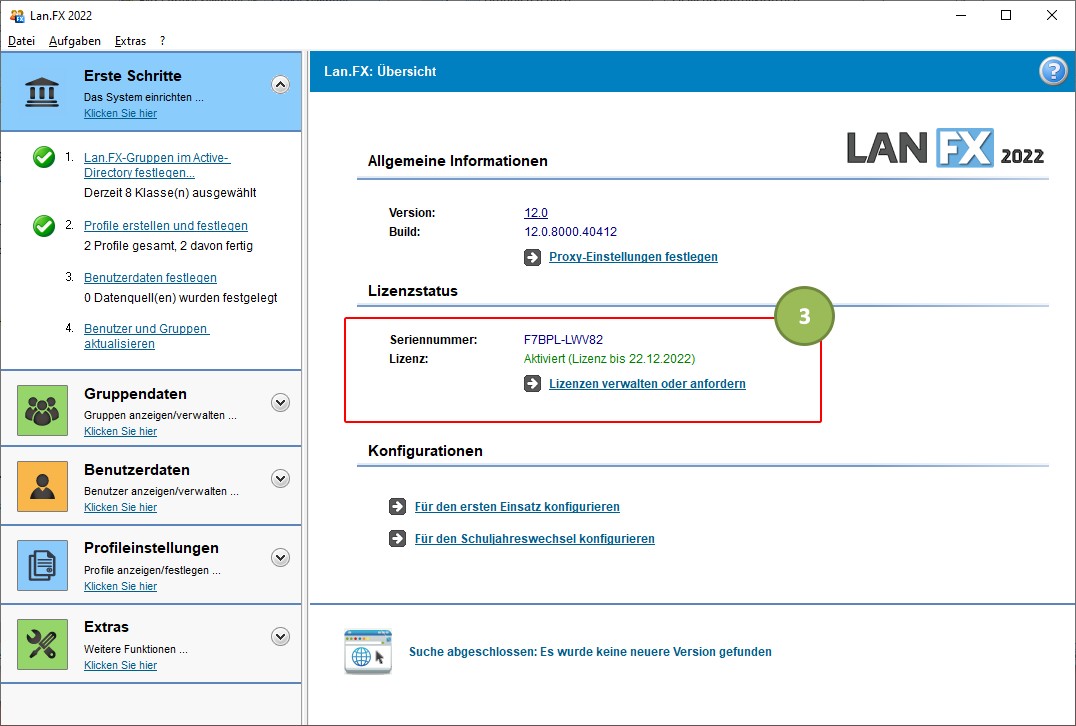Image resolution: width=1076 pixels, height=726 pixels.
Task: Open the Extras menu in the menu bar
Action: point(130,41)
